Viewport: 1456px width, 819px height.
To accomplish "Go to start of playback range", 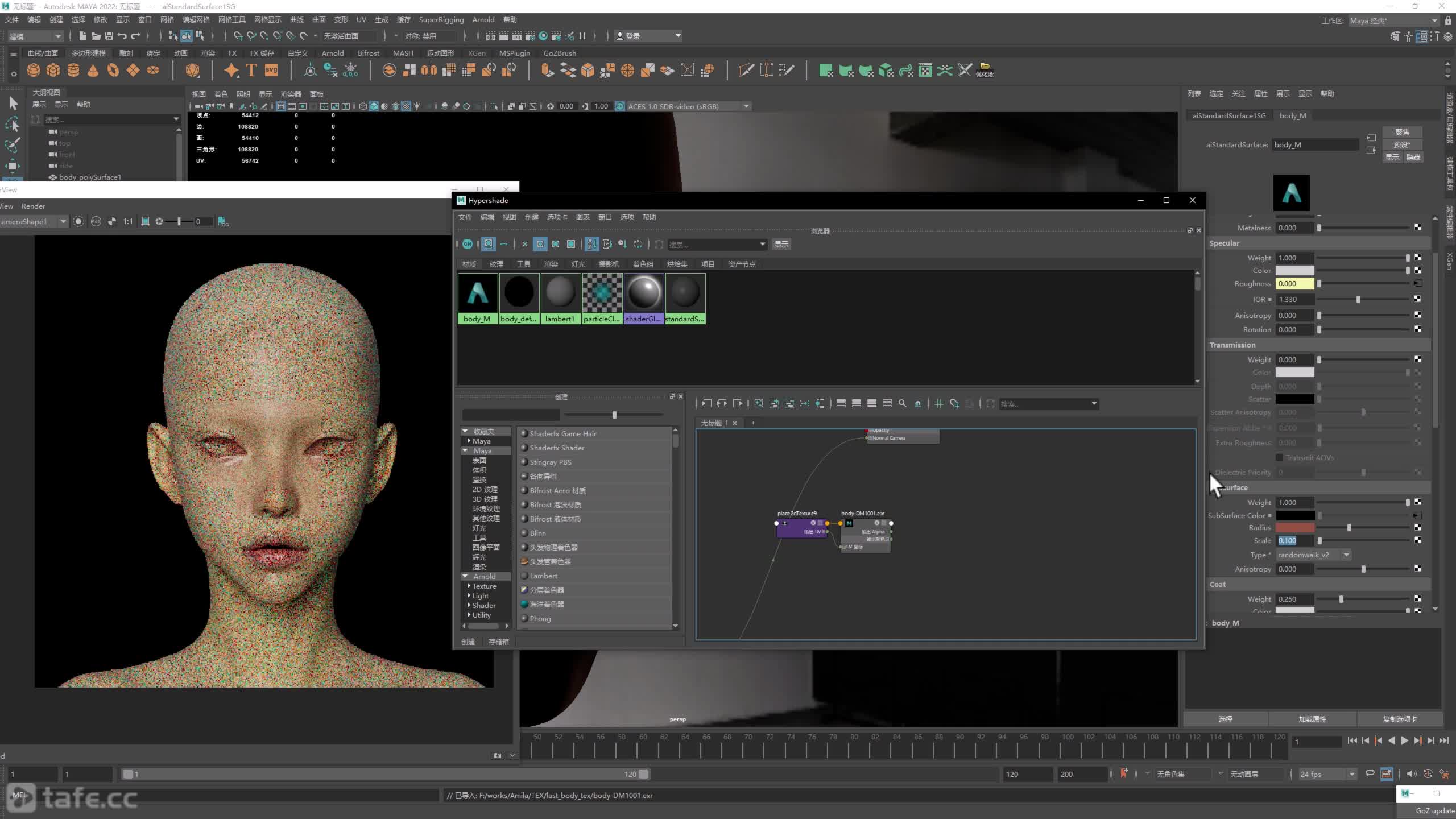I will click(x=1352, y=741).
